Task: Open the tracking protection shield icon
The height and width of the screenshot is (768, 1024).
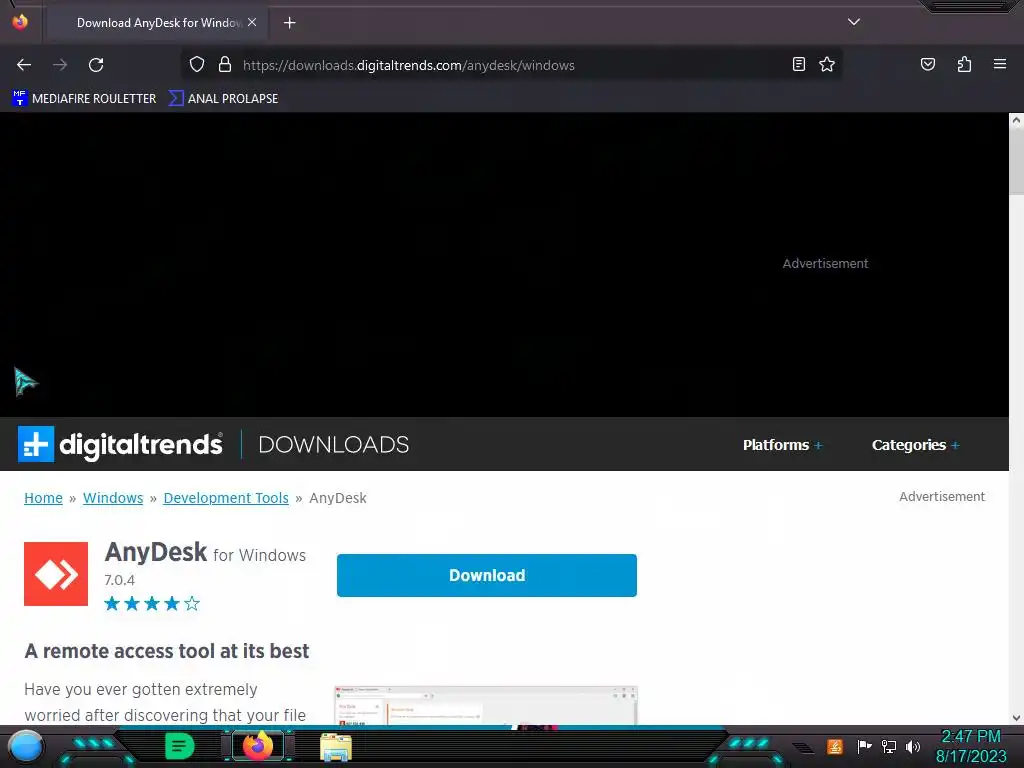Action: 197,65
